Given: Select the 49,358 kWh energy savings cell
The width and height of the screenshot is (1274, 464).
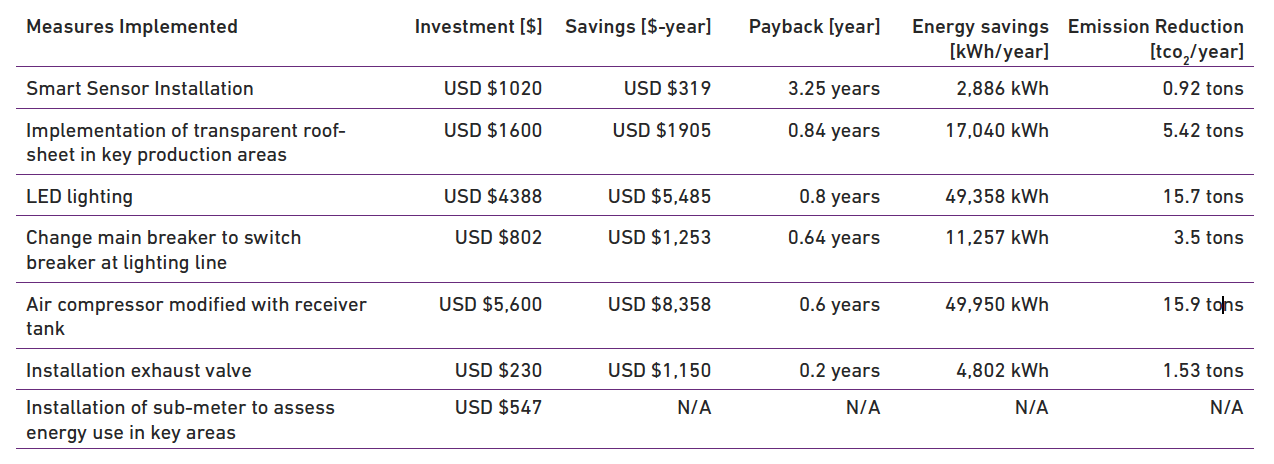Looking at the screenshot, I should coord(997,196).
